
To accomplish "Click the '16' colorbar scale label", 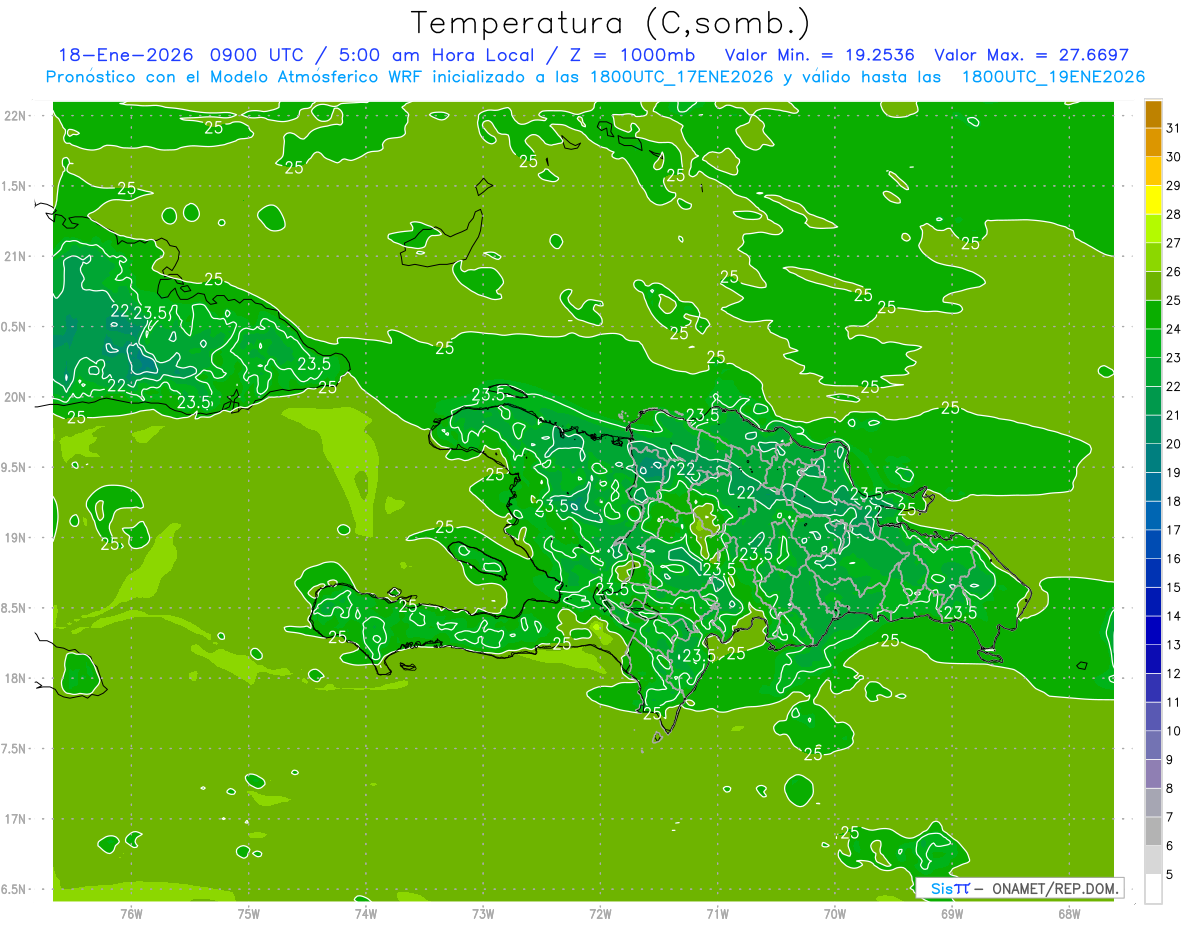I will pos(1174,559).
